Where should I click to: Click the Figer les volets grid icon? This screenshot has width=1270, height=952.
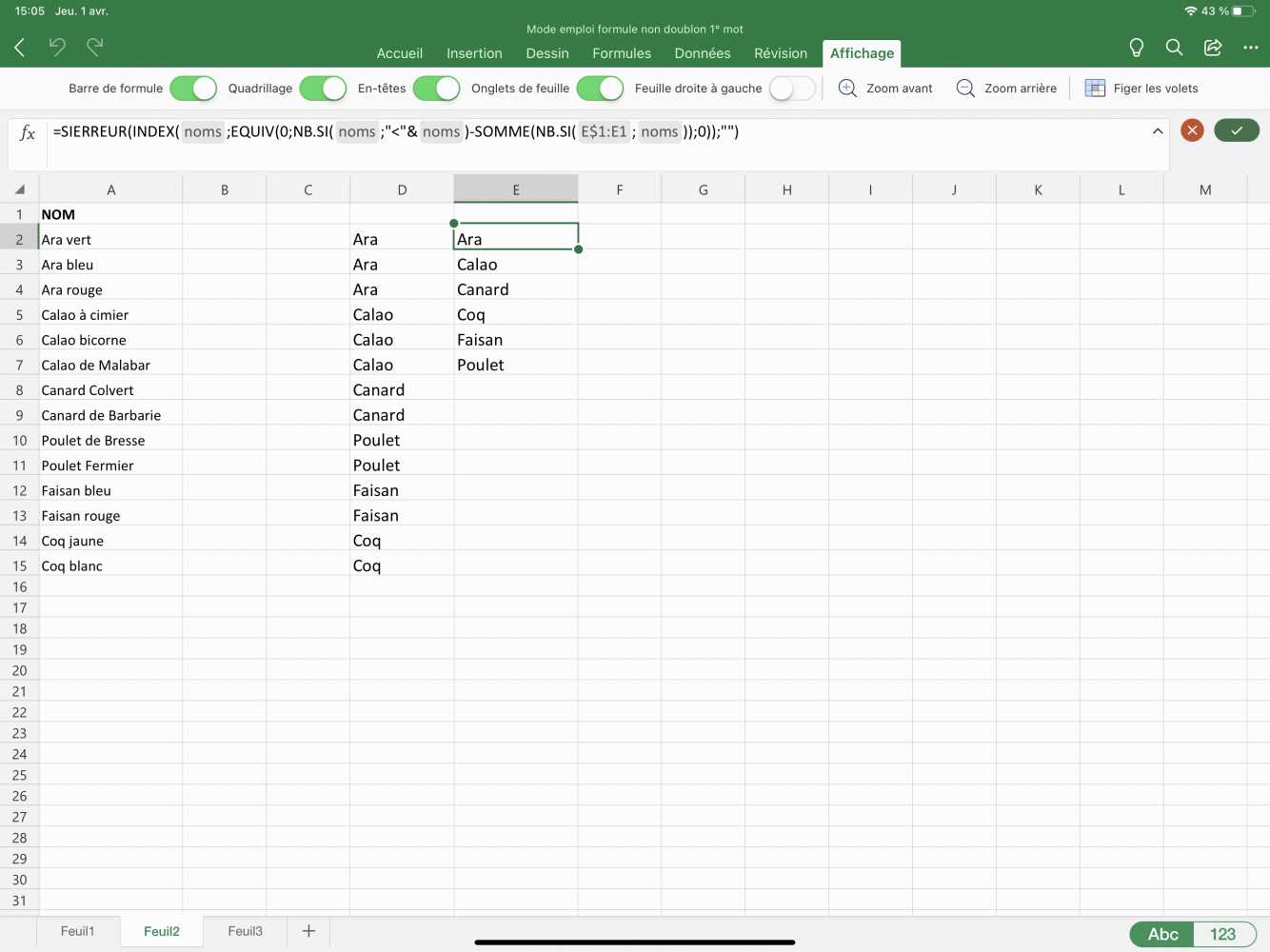(1095, 89)
